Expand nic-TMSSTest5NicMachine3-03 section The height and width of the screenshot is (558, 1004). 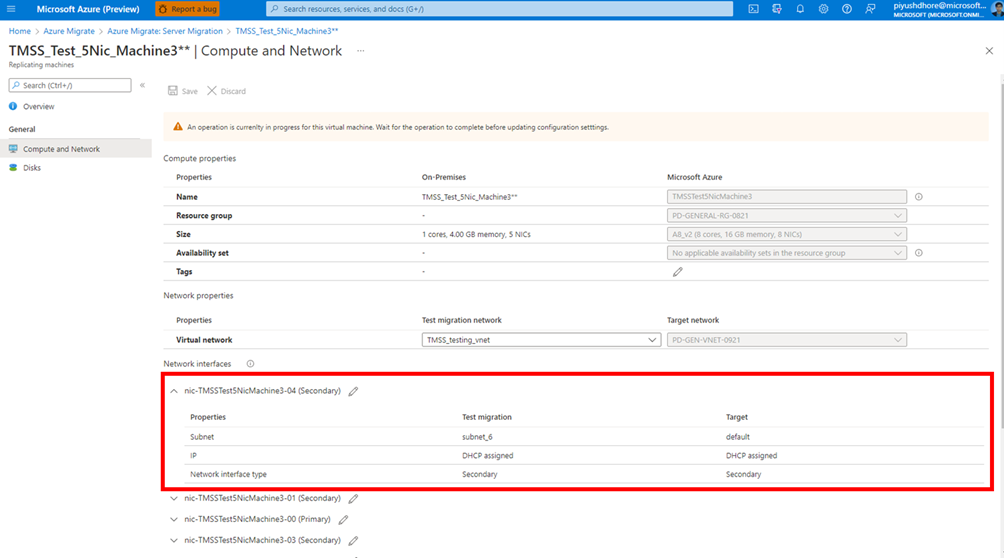[174, 540]
